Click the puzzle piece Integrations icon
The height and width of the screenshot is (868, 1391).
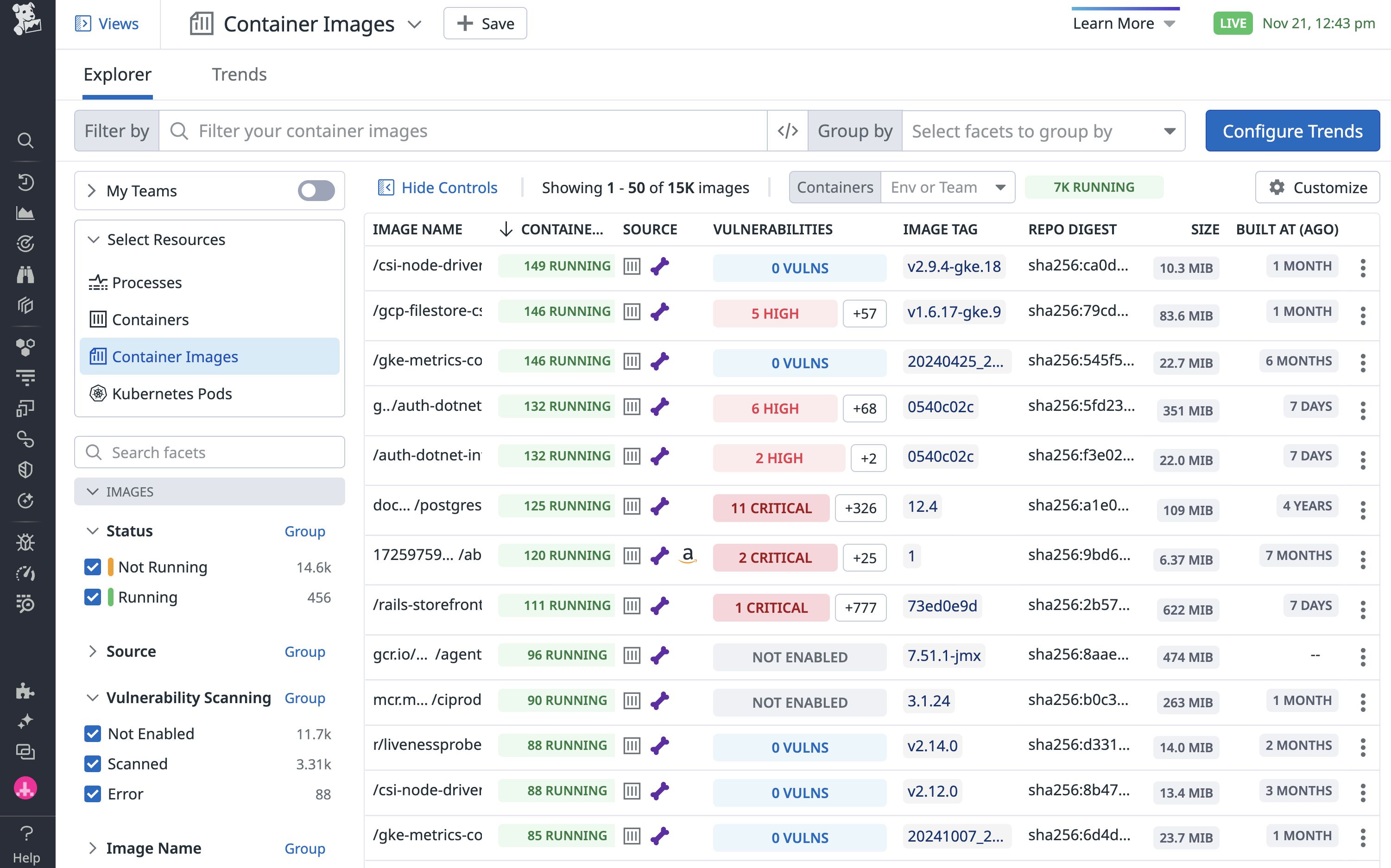point(26,691)
